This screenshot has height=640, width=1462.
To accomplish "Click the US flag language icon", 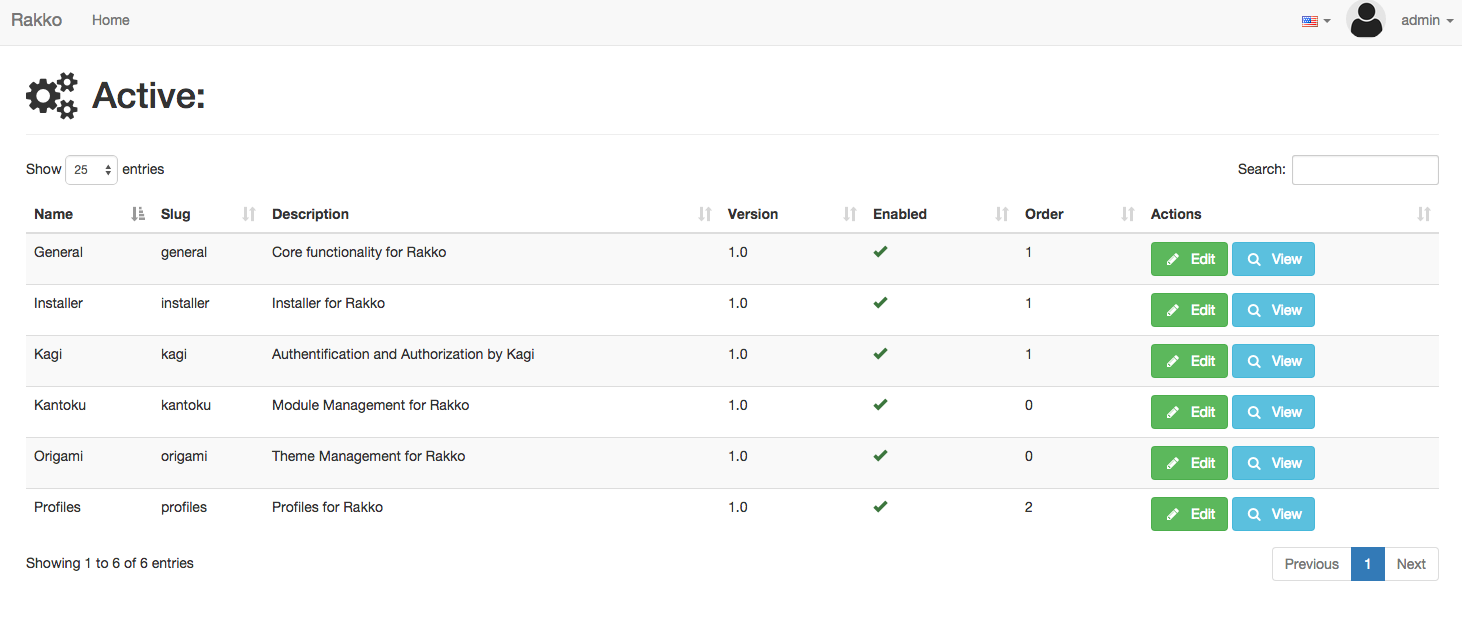I will [1309, 21].
